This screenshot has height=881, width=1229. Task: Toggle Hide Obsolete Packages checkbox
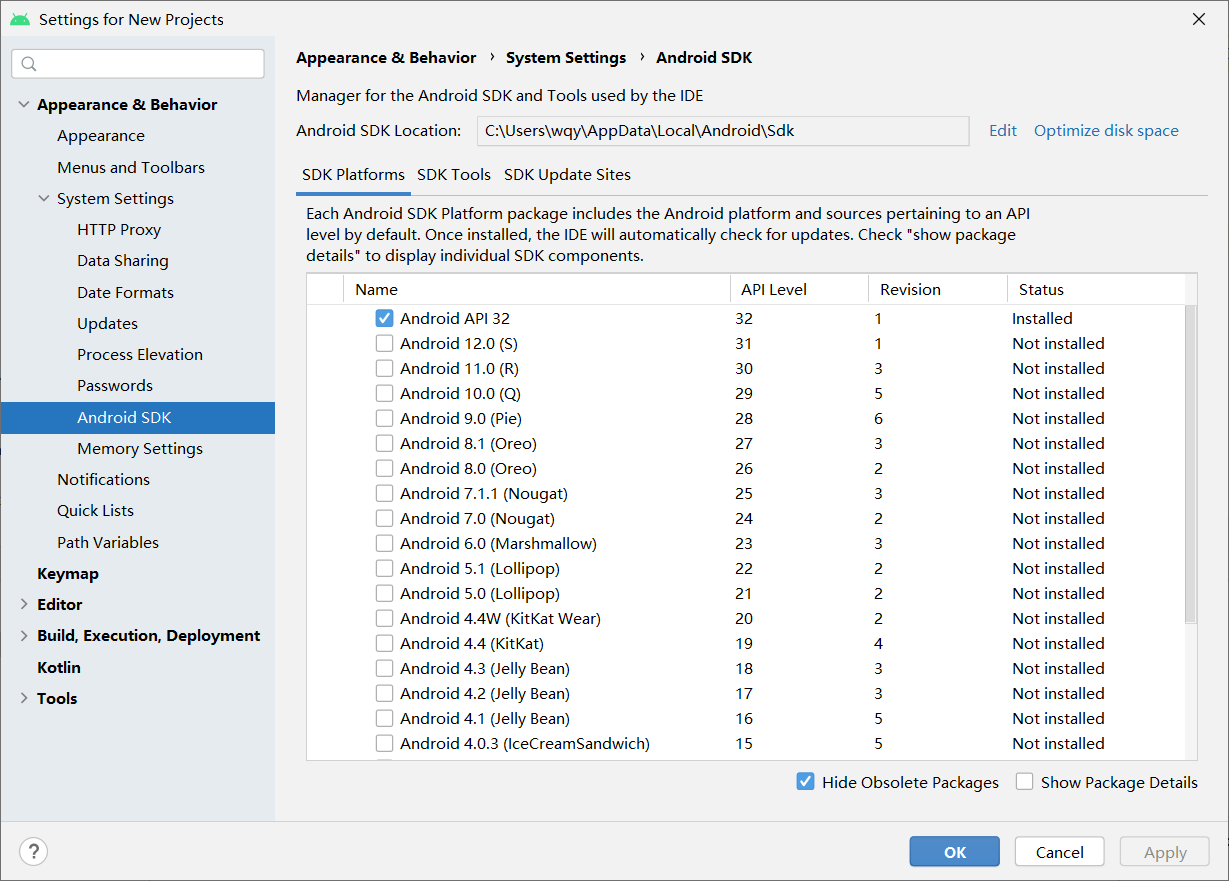coord(805,782)
